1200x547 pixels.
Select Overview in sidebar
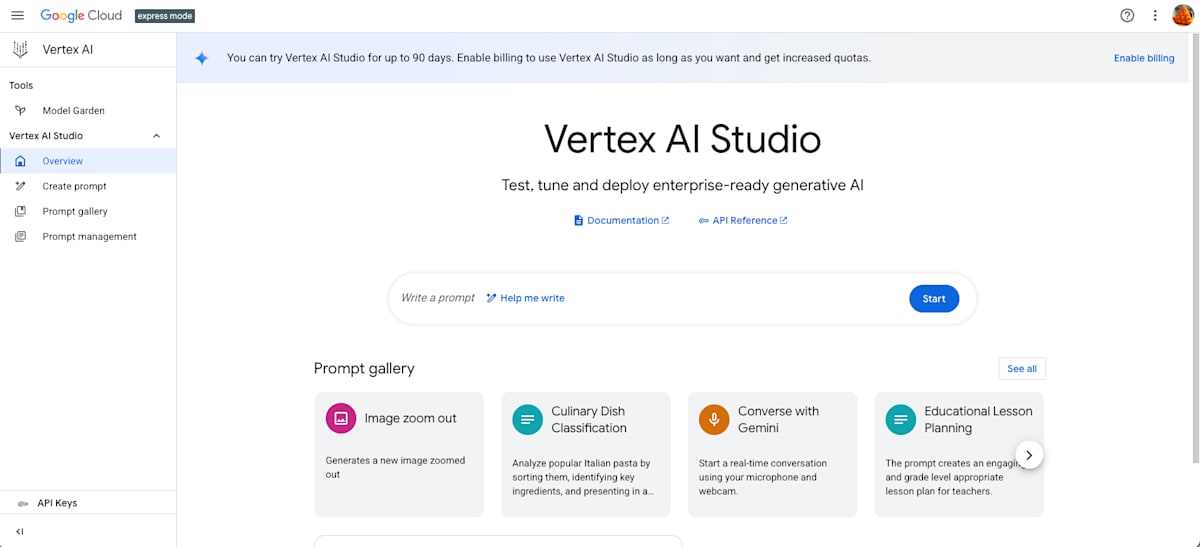tap(88, 161)
